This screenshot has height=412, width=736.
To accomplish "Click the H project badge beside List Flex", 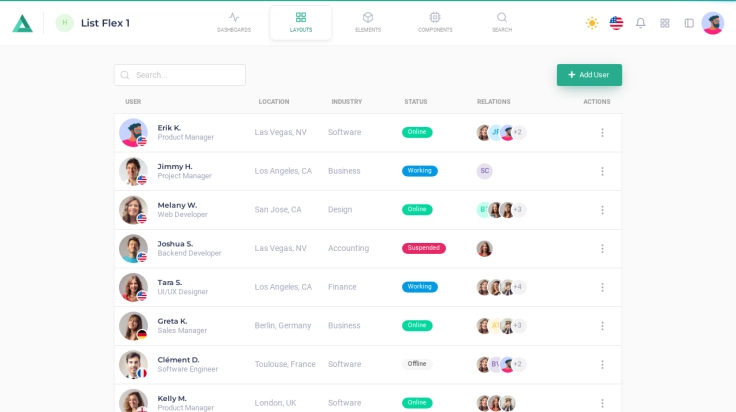I will click(65, 23).
